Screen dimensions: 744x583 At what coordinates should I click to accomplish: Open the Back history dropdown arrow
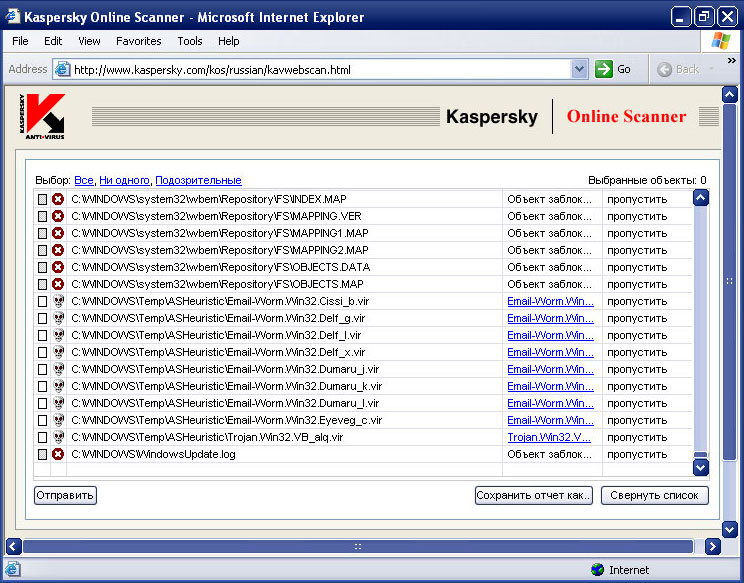point(711,70)
